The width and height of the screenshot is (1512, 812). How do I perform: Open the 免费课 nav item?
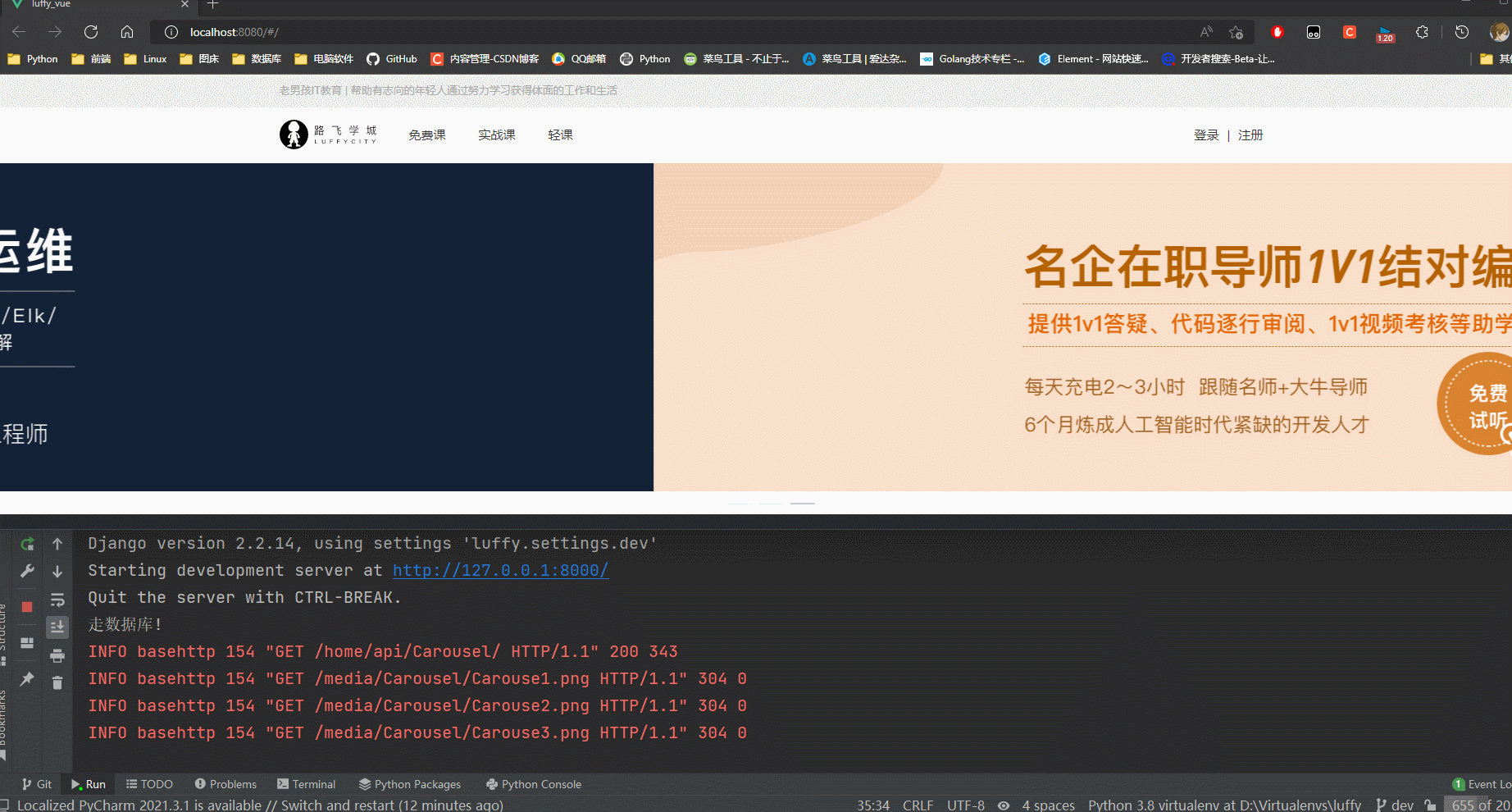tap(427, 135)
